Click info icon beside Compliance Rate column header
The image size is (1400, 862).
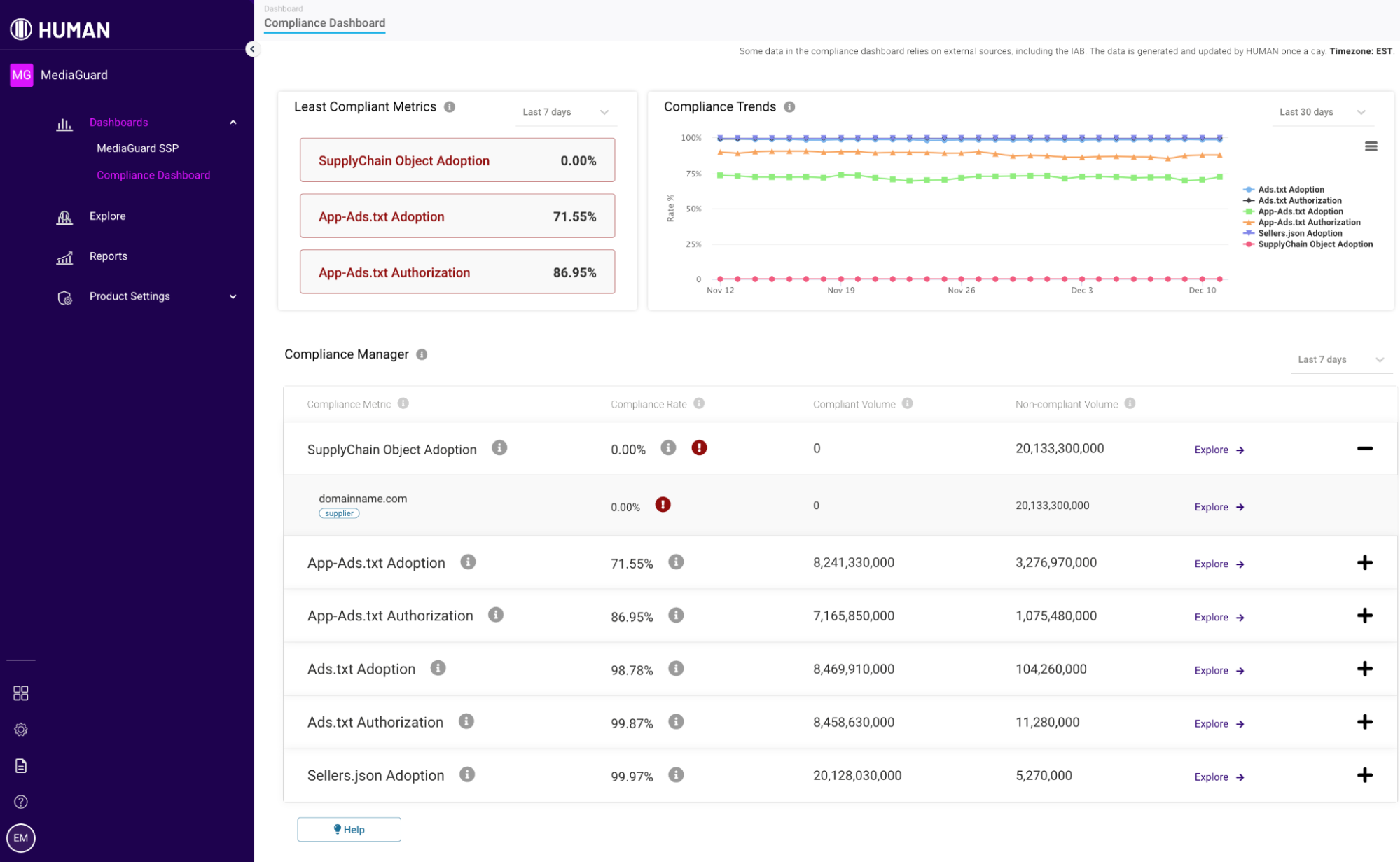pos(699,403)
